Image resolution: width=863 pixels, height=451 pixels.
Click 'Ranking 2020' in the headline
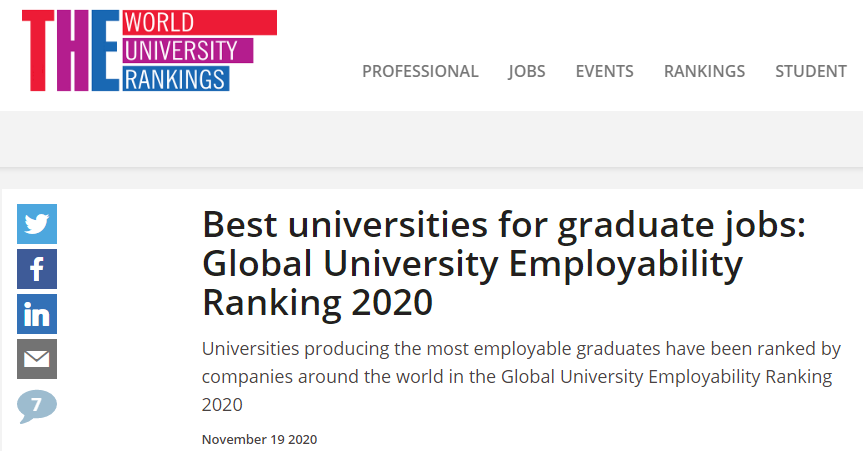pyautogui.click(x=318, y=303)
